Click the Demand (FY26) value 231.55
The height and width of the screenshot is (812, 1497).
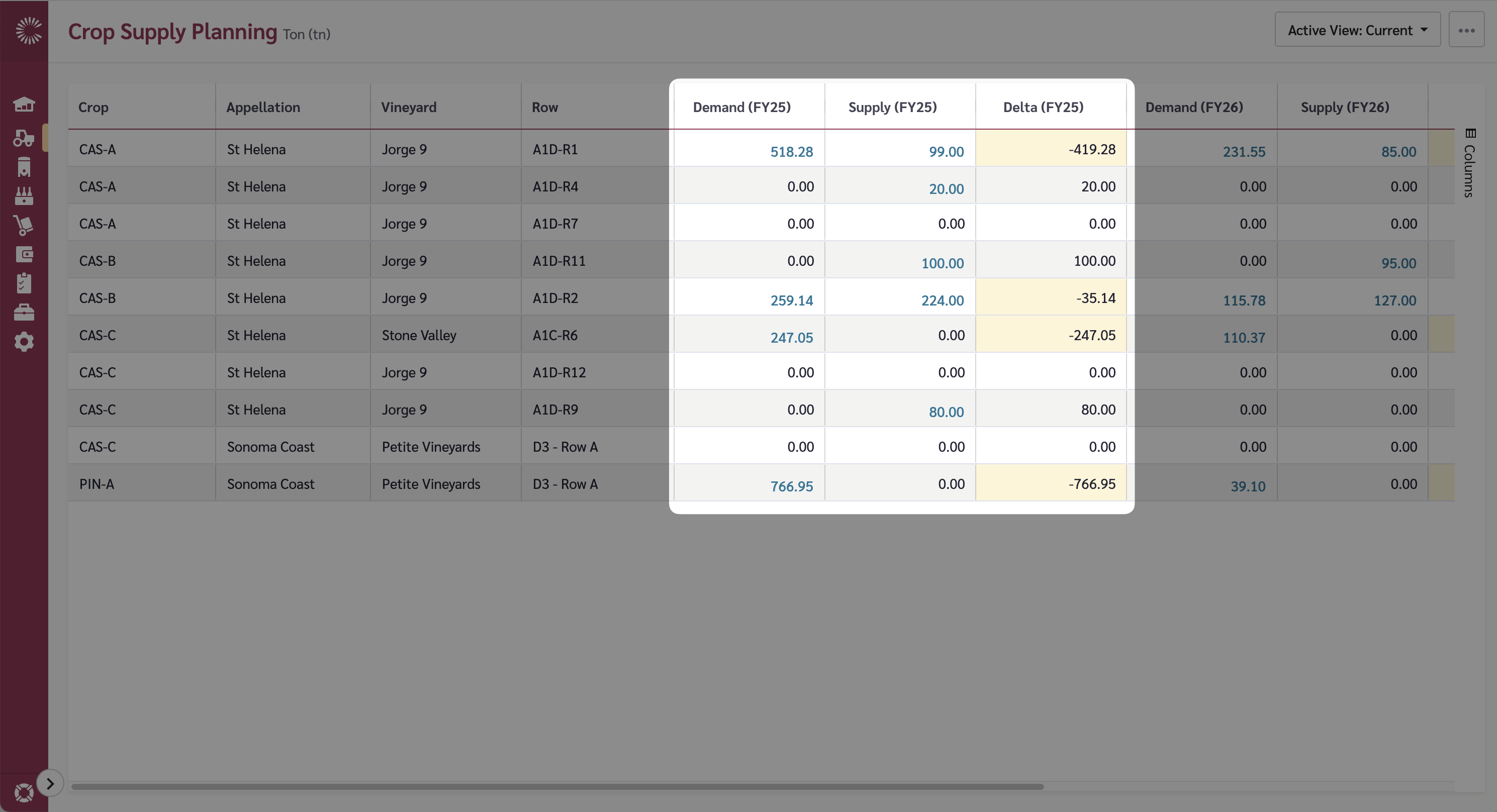(1244, 152)
